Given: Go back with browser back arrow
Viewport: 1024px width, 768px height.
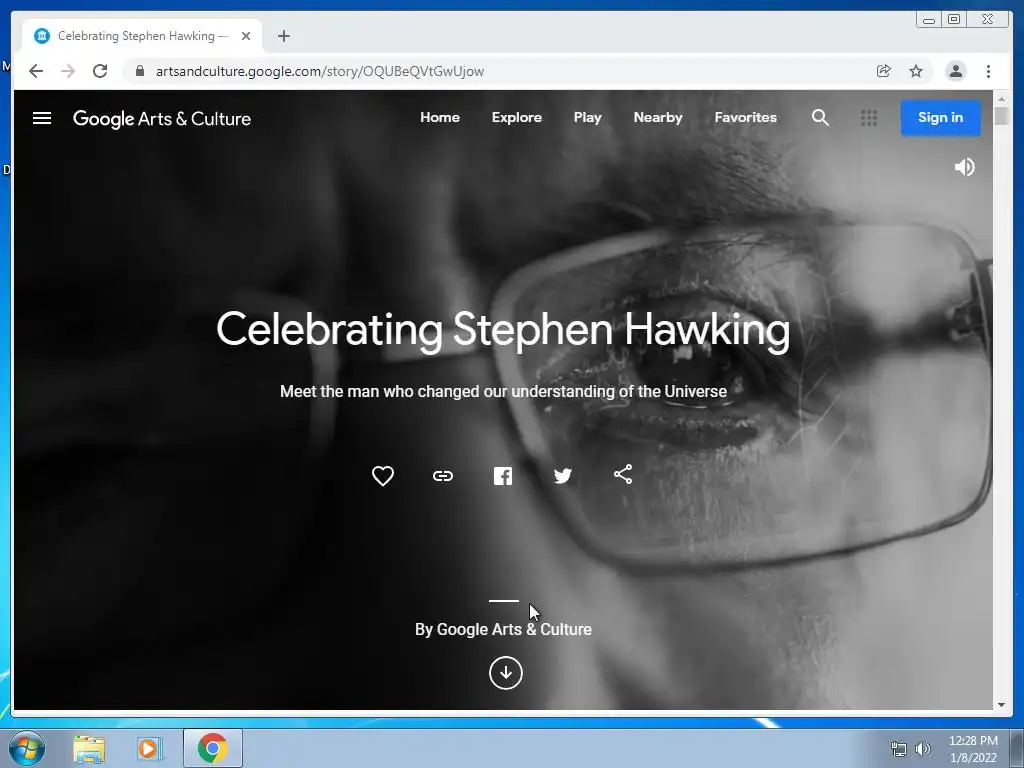Looking at the screenshot, I should tap(36, 71).
